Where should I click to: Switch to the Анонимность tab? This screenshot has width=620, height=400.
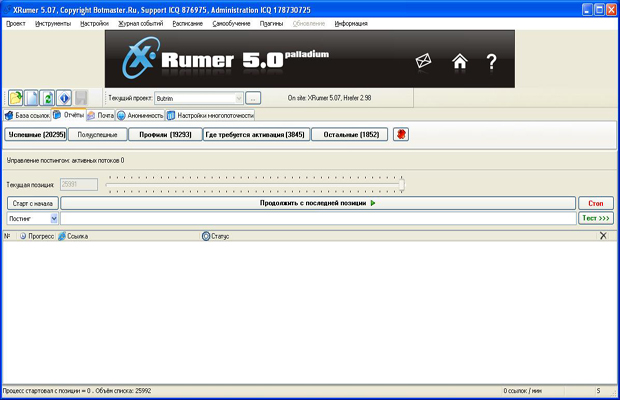[140, 115]
